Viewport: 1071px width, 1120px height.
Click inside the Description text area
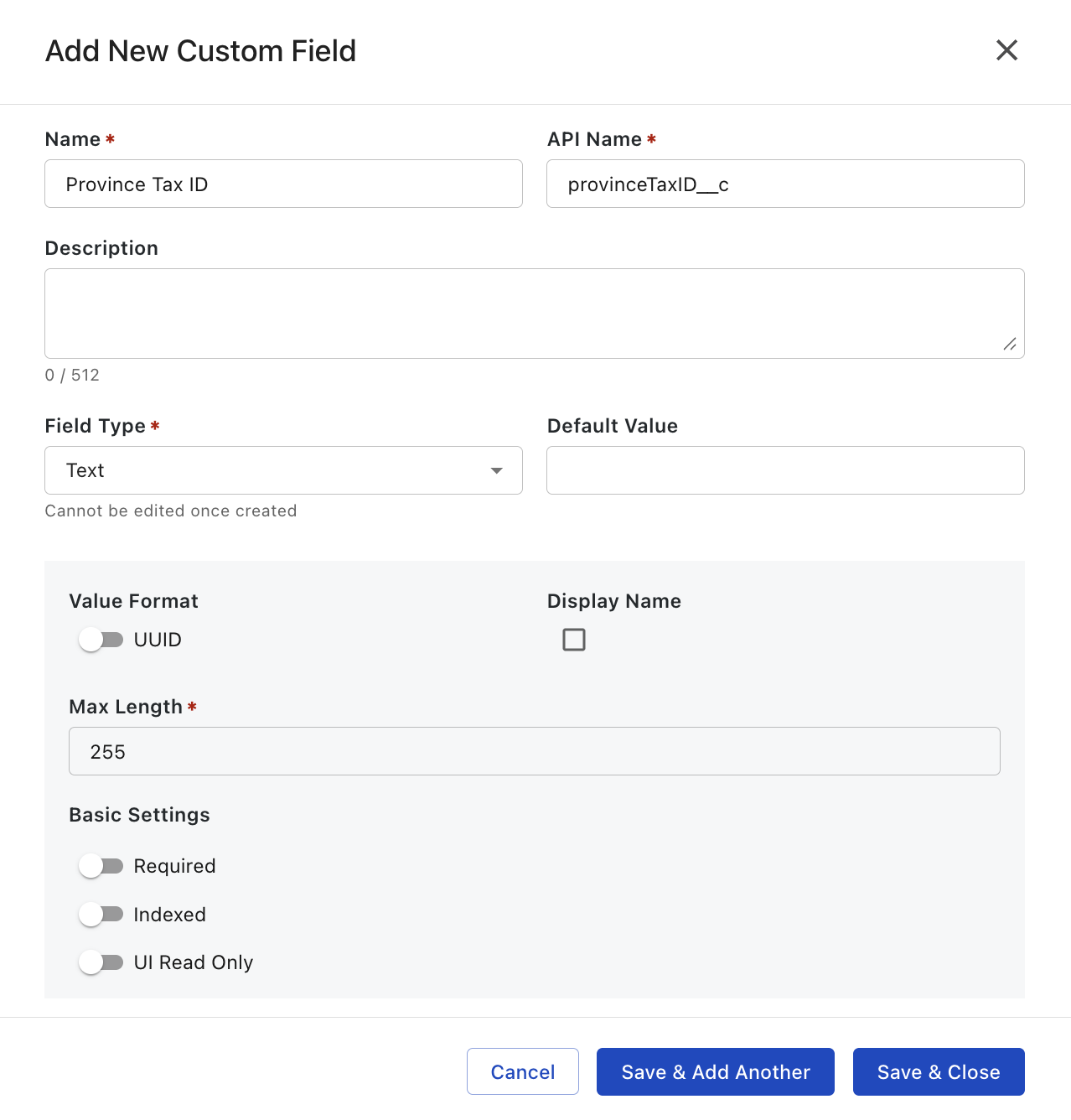(533, 314)
